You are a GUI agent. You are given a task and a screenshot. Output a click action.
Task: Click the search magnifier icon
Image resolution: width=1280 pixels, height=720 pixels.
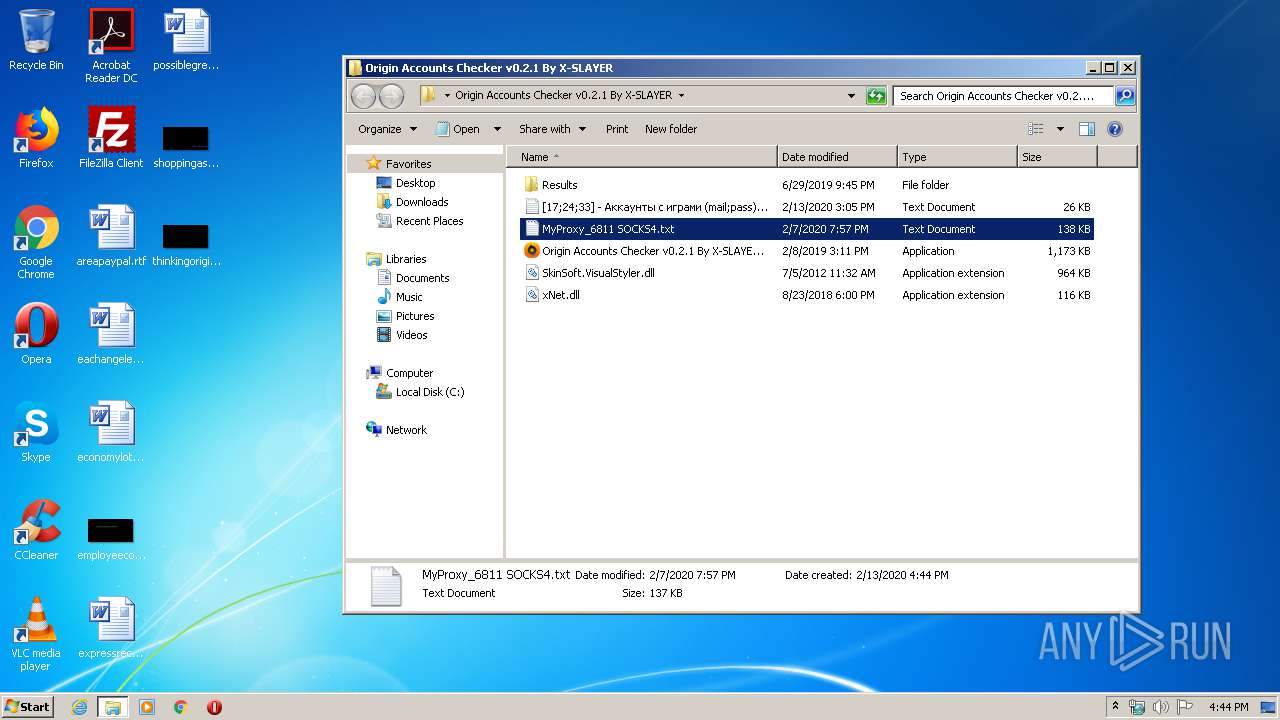point(1125,96)
